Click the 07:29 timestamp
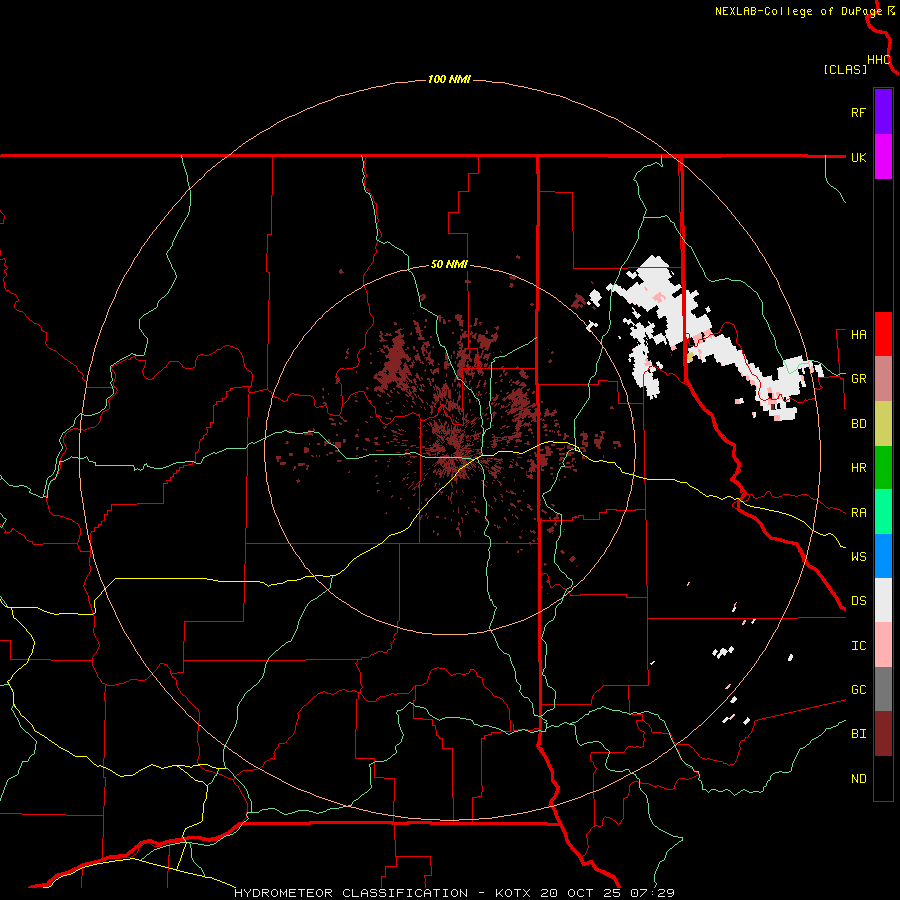Viewport: 900px width, 900px height. click(x=653, y=893)
